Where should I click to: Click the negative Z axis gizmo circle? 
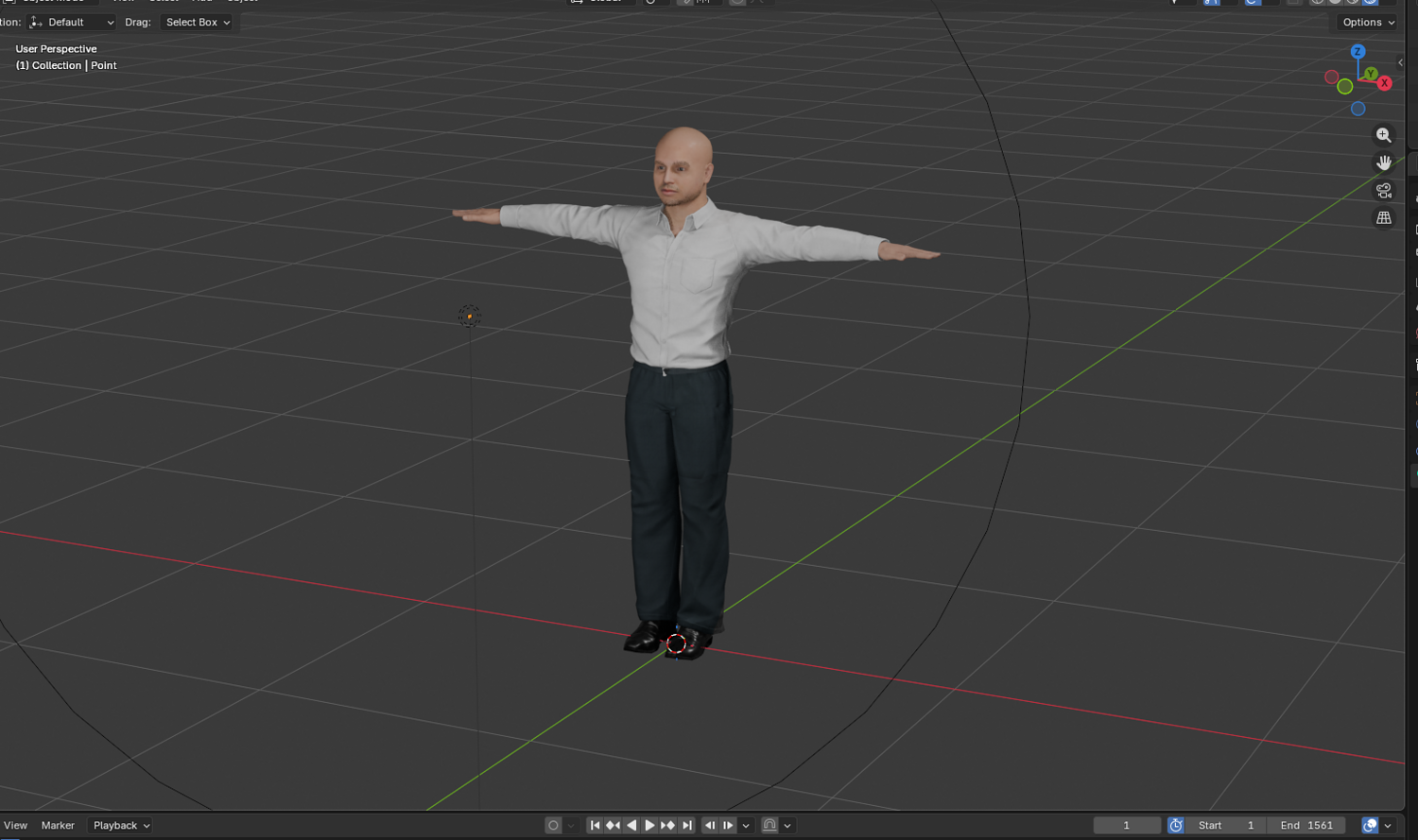coord(1357,109)
